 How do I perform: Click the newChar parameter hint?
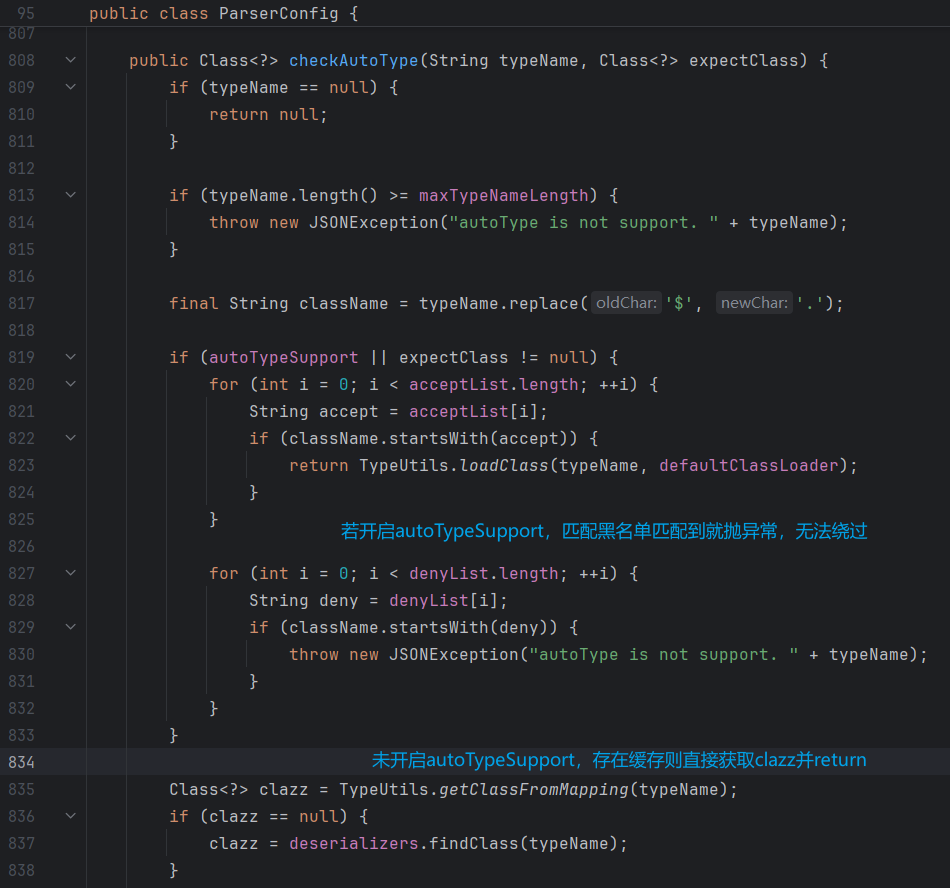[754, 303]
